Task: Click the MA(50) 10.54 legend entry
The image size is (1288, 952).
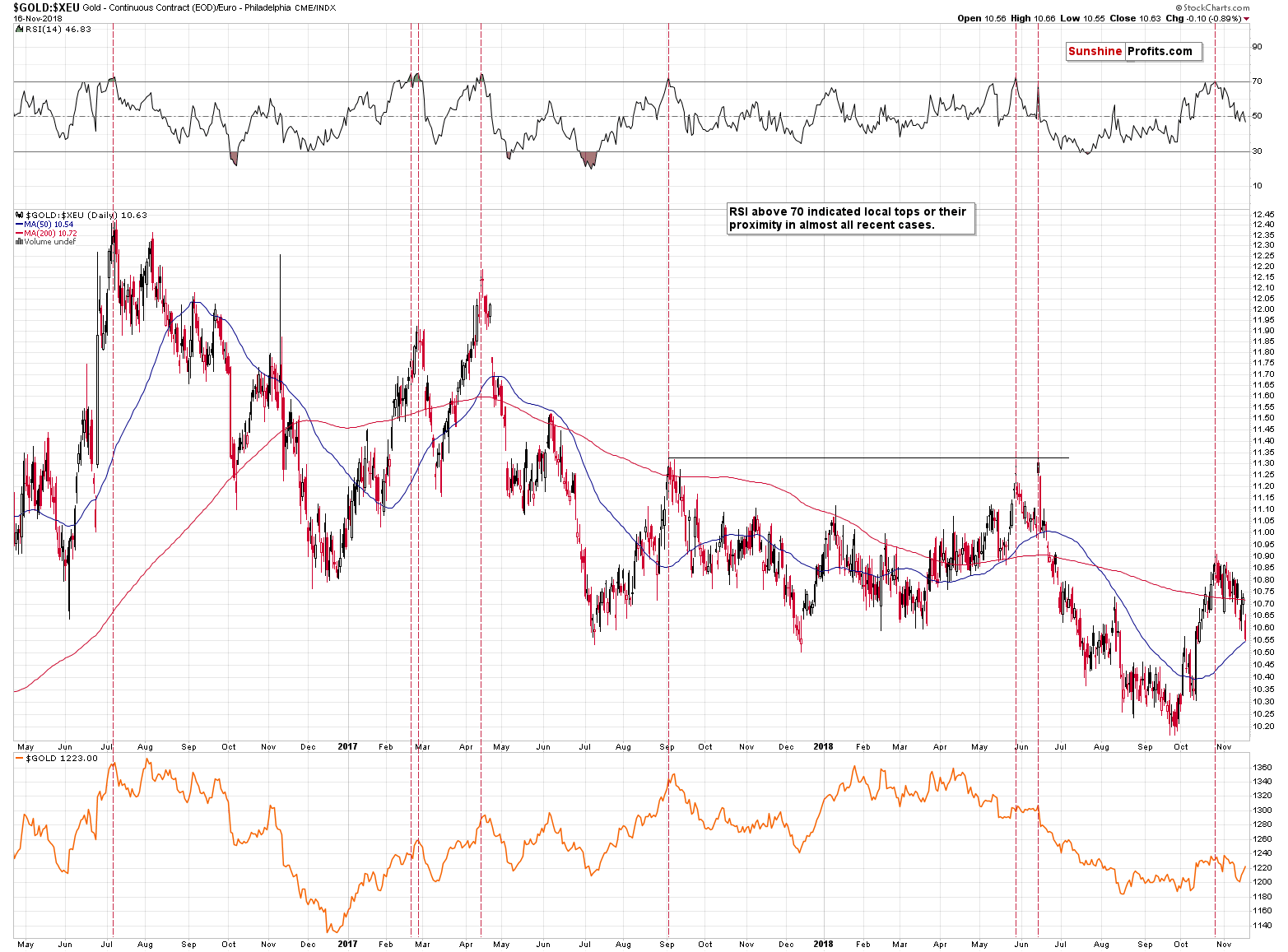Action: pyautogui.click(x=49, y=225)
